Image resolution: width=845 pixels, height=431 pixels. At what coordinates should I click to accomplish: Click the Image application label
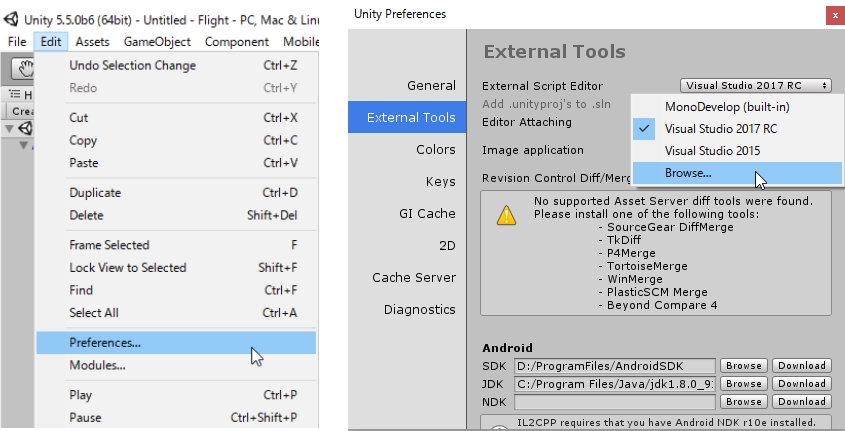(532, 150)
